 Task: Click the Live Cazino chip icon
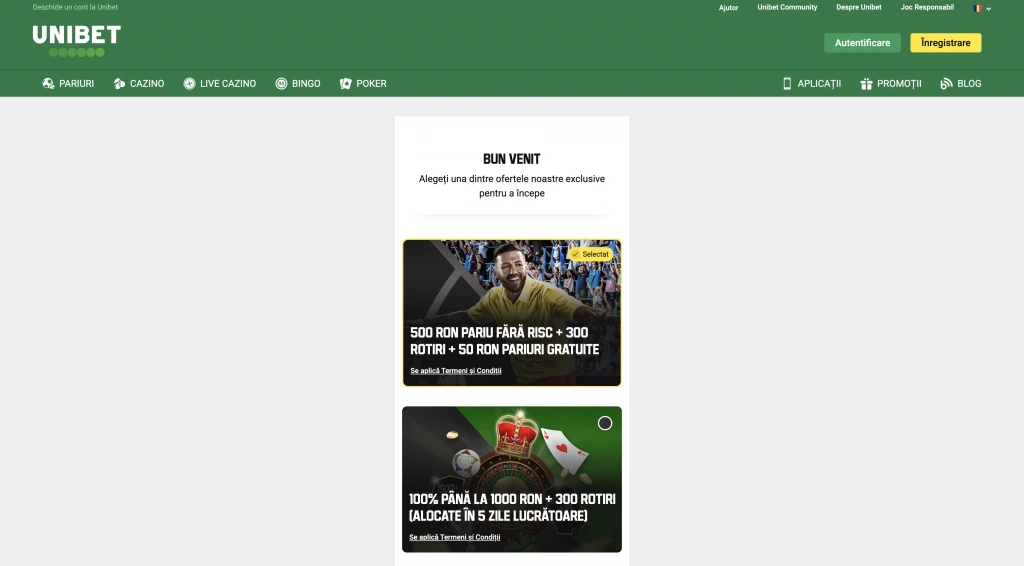[189, 84]
